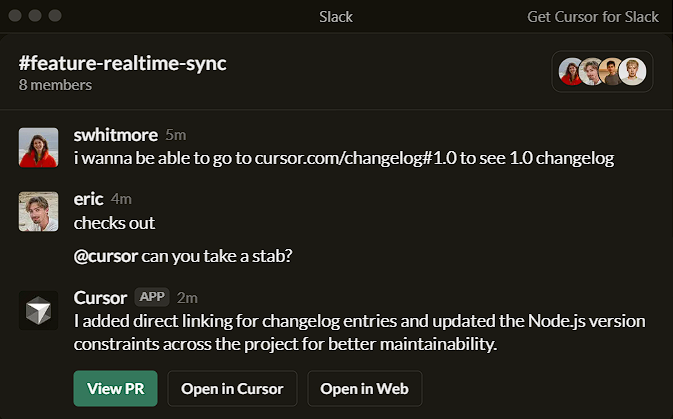This screenshot has height=419, width=673.
Task: Click the Open in Cursor button
Action: pyautogui.click(x=232, y=389)
